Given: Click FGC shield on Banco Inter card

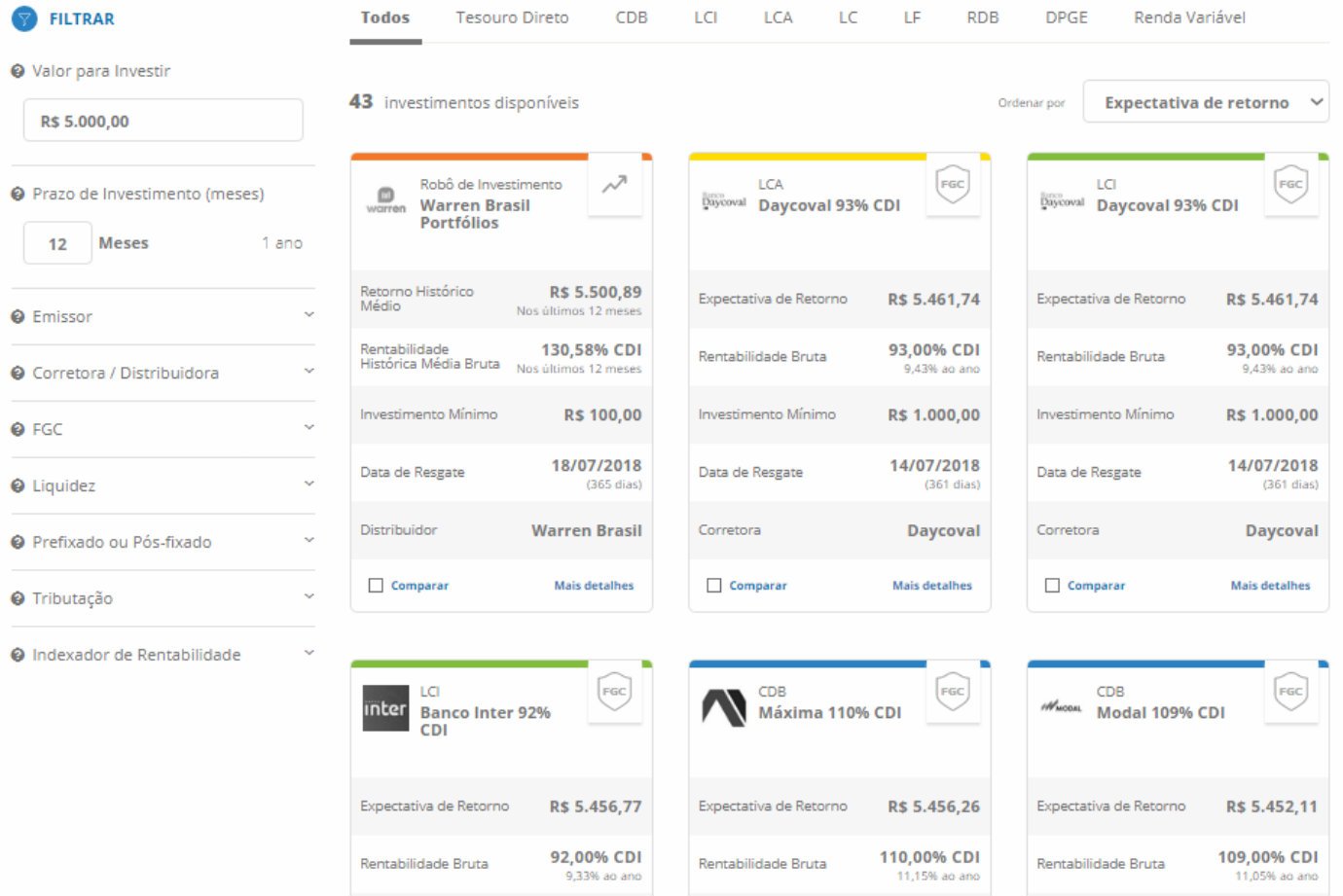Looking at the screenshot, I should tap(614, 692).
